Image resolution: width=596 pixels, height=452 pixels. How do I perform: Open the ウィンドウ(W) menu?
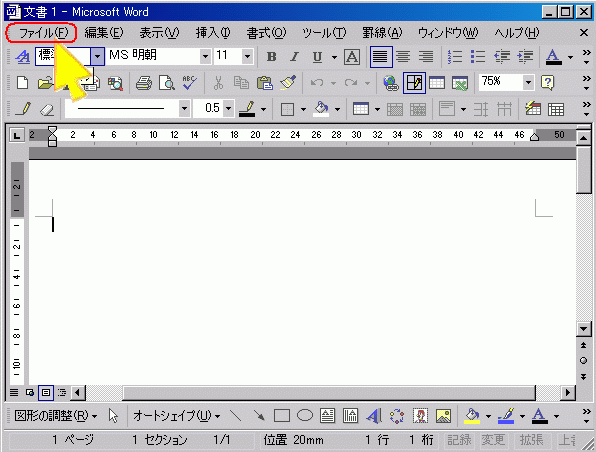click(x=448, y=33)
